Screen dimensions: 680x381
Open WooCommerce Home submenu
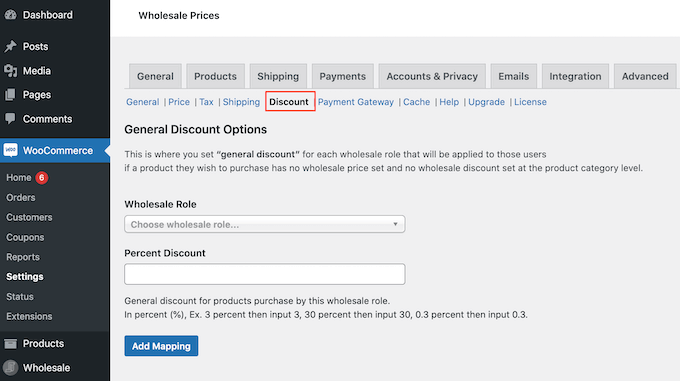click(x=19, y=178)
